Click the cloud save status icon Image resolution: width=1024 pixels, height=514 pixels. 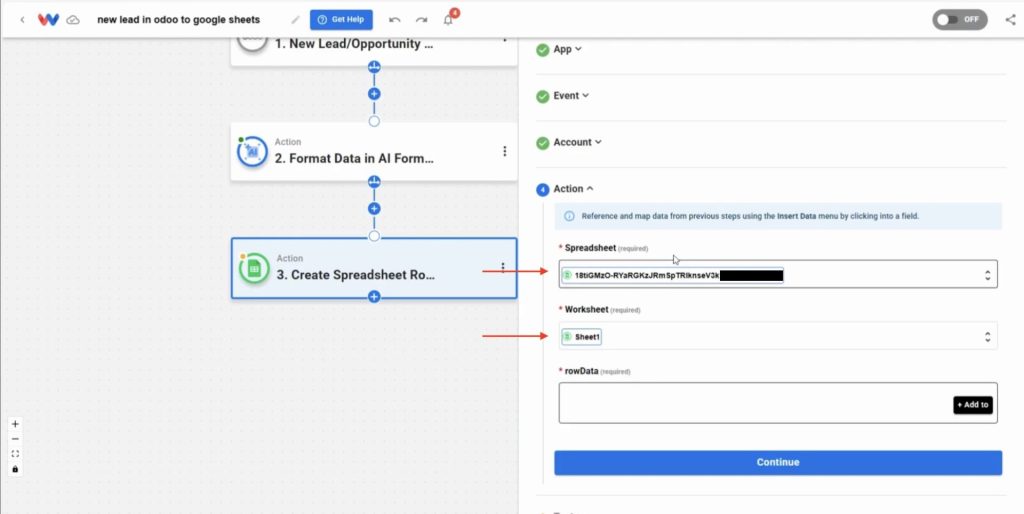74,20
